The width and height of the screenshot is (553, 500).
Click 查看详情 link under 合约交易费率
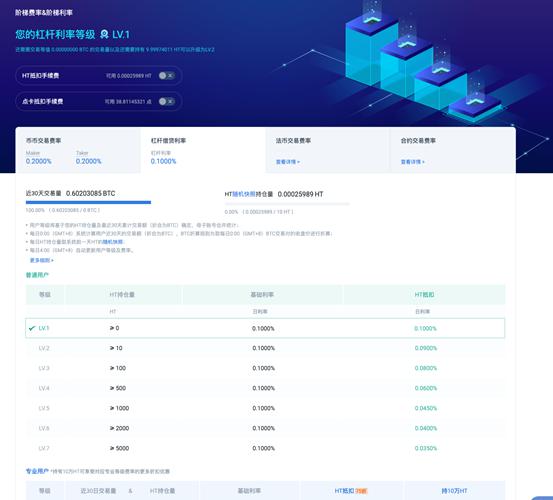[x=413, y=162]
